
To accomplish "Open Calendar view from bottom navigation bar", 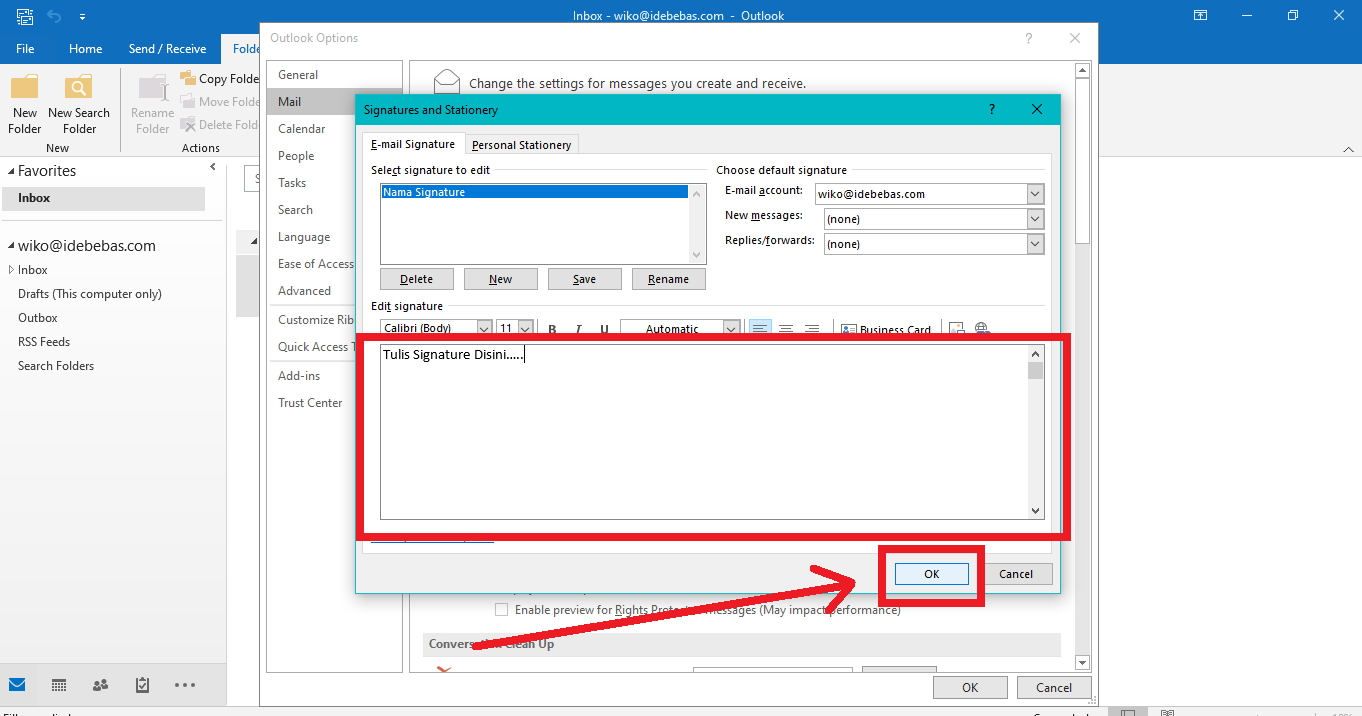I will [x=59, y=685].
